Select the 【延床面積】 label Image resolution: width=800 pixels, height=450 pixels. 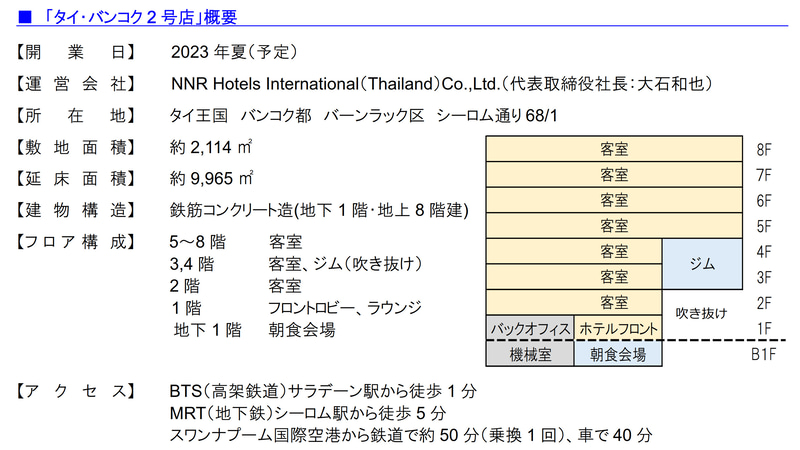(76, 179)
